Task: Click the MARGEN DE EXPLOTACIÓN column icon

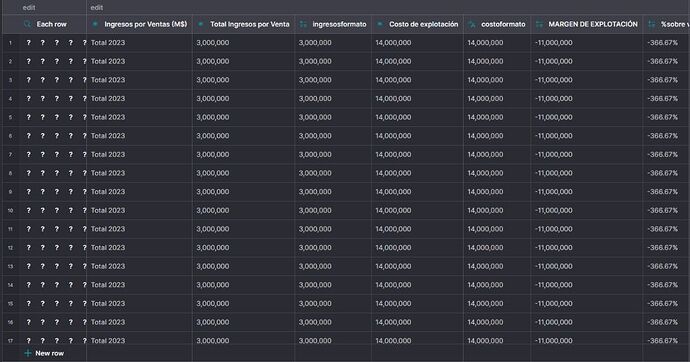Action: click(539, 24)
